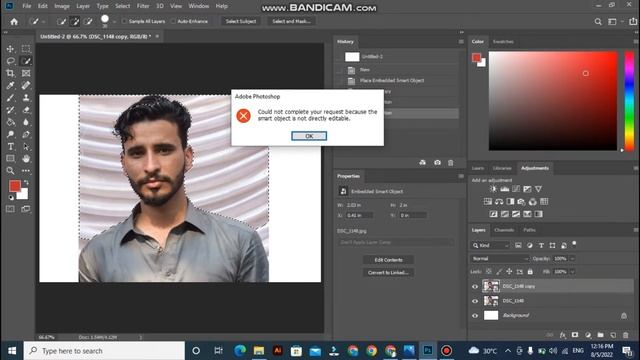Pick a color in the Color panel field
The width and height of the screenshot is (640, 360).
tap(553, 101)
